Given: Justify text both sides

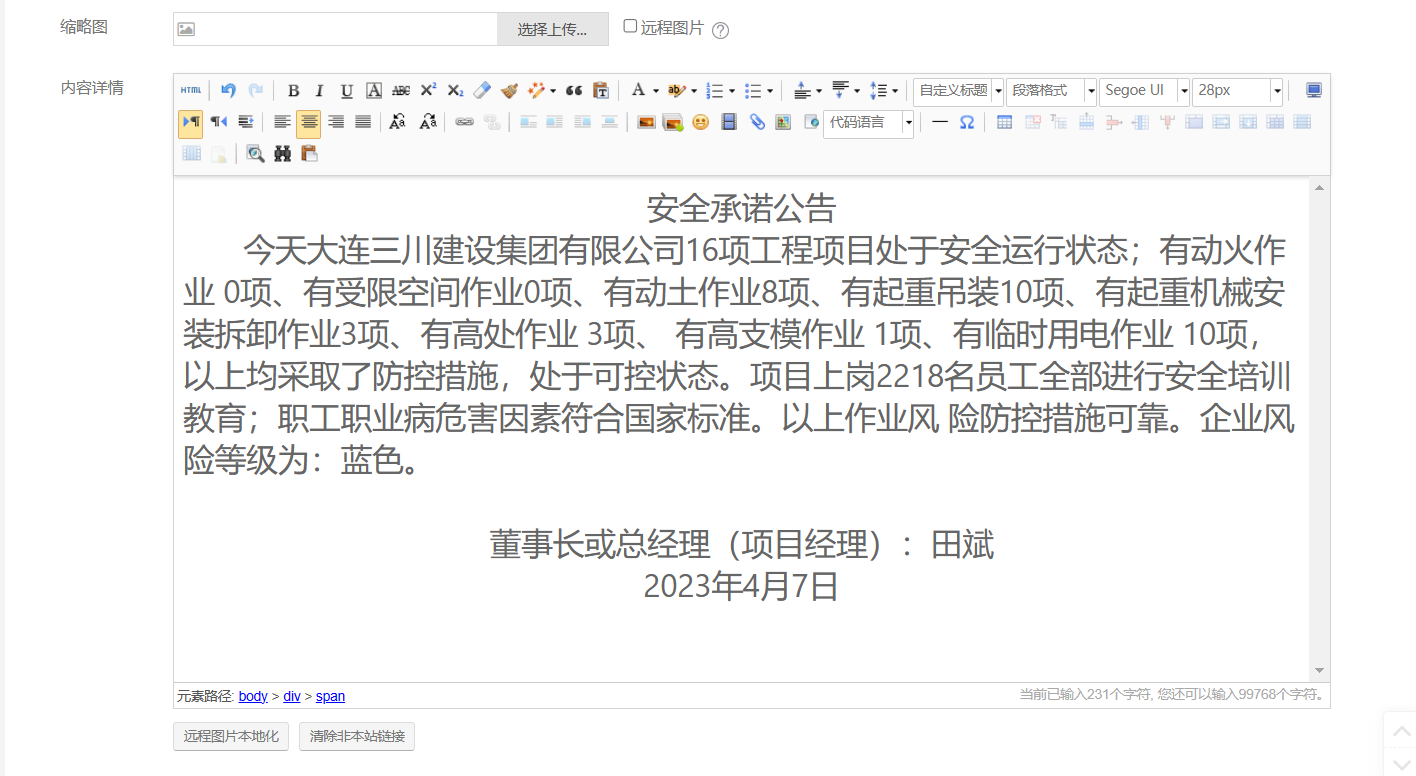Looking at the screenshot, I should tap(363, 122).
